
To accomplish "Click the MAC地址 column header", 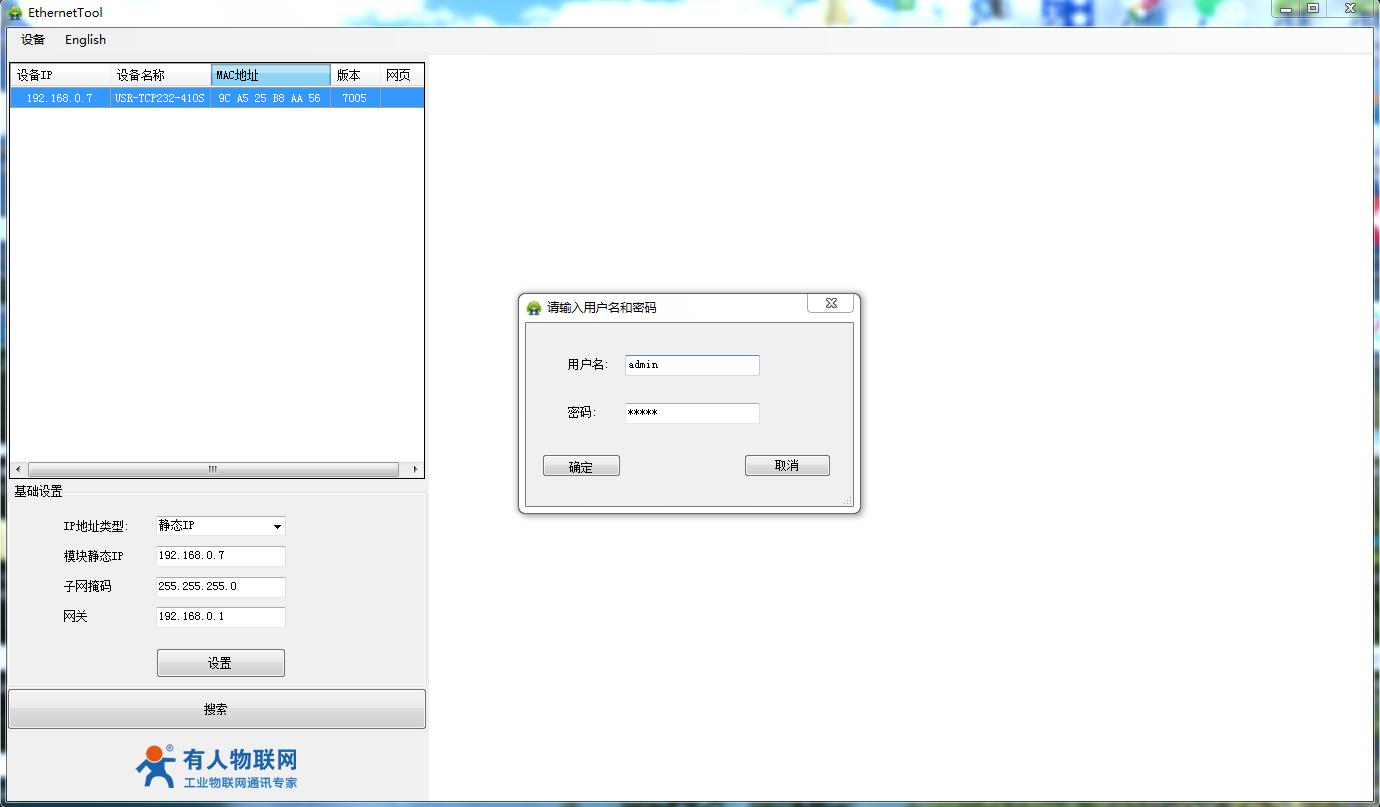I will [x=270, y=75].
